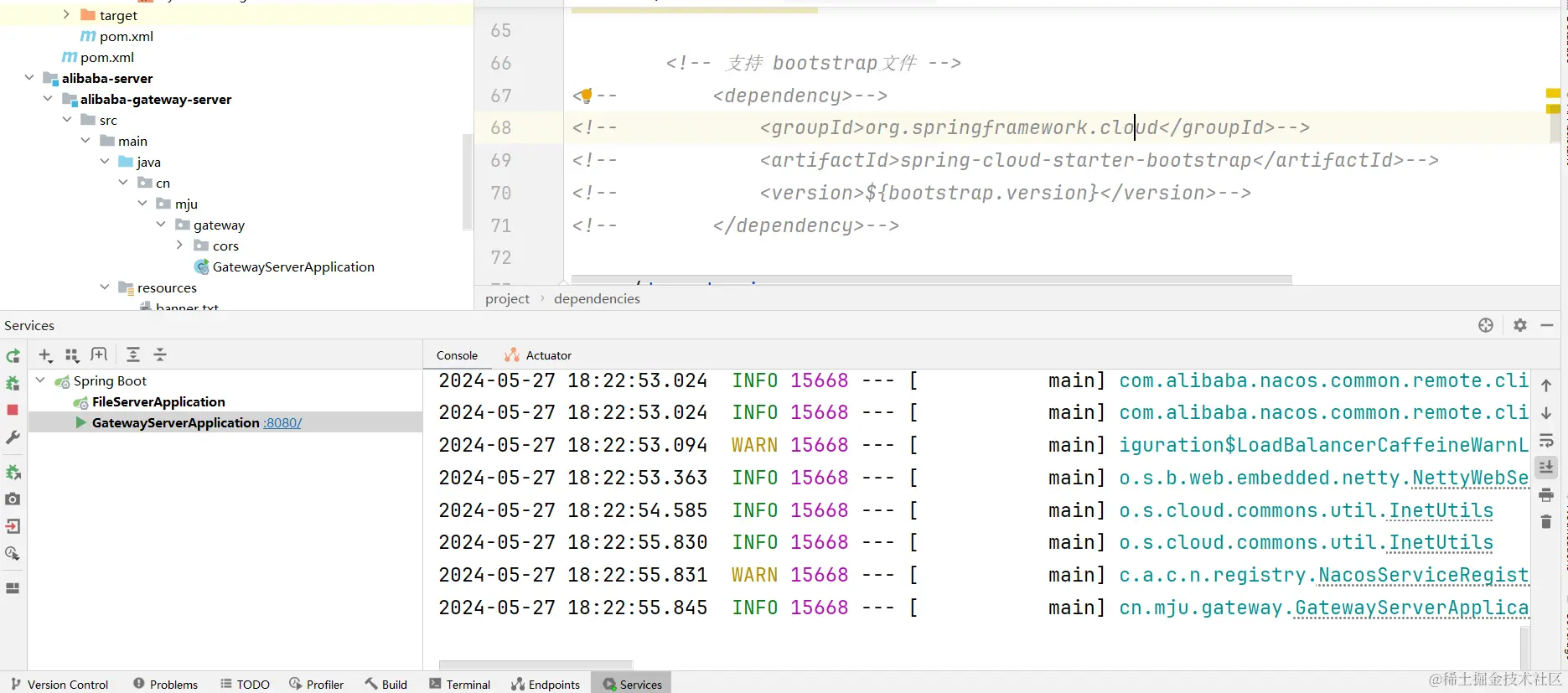Select FileServerApplication in Services tree
The height and width of the screenshot is (693, 1568).
click(158, 402)
